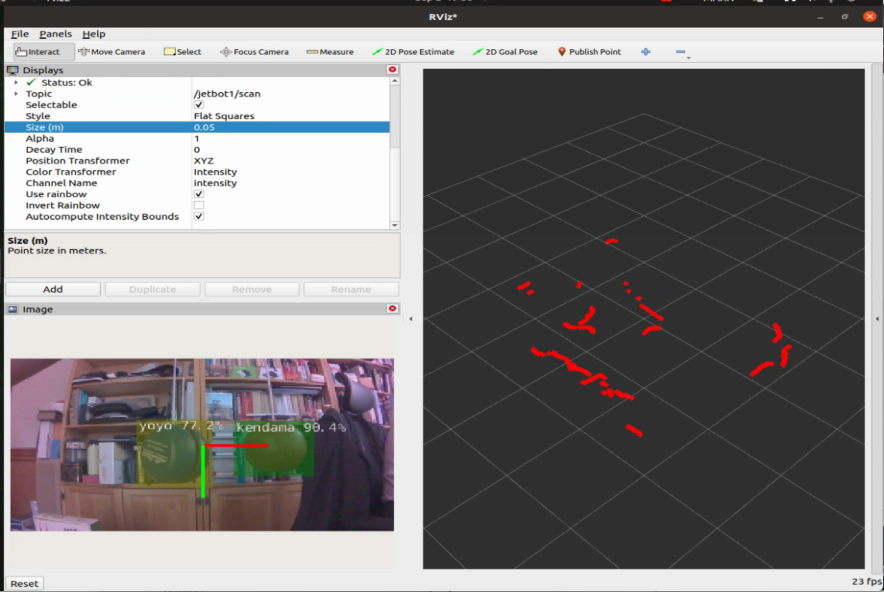The width and height of the screenshot is (884, 592).
Task: Click the Duplicate button
Action: (152, 289)
